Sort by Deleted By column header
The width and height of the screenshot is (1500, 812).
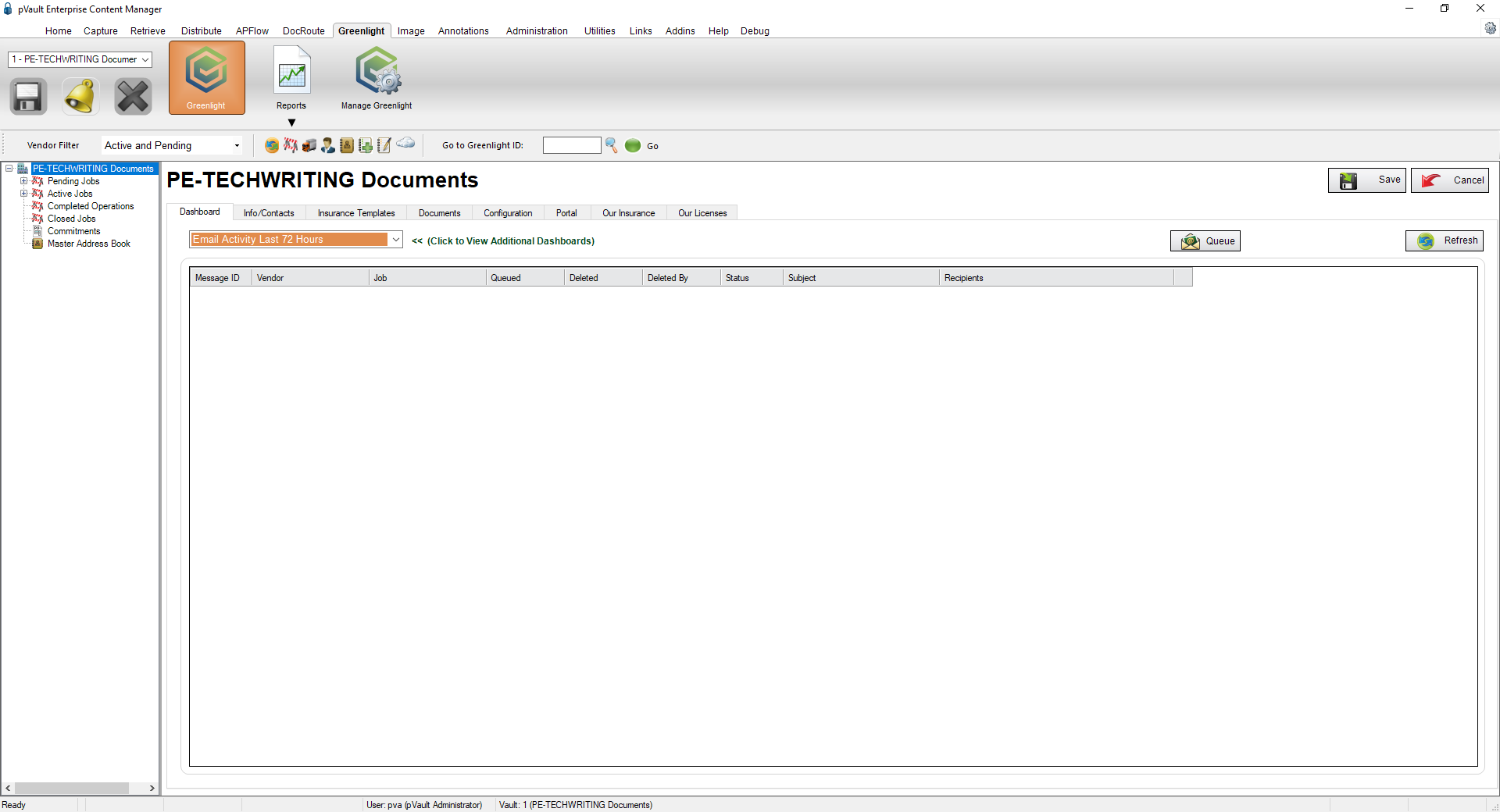681,278
